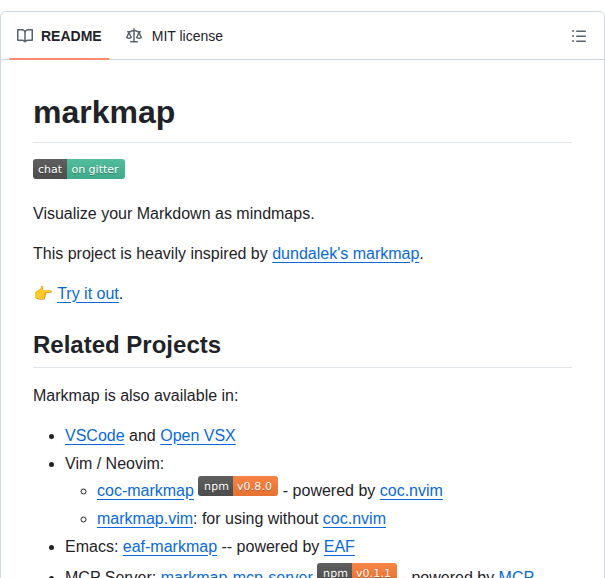Viewport: 605px width, 578px height.
Task: Click the Related Projects heading
Action: pyautogui.click(x=127, y=345)
